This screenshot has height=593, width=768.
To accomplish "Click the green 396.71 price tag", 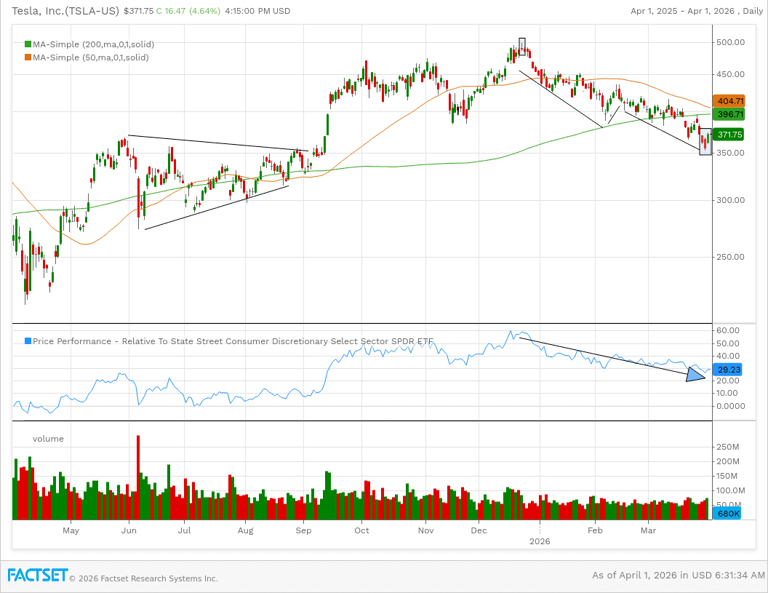I will coord(729,115).
